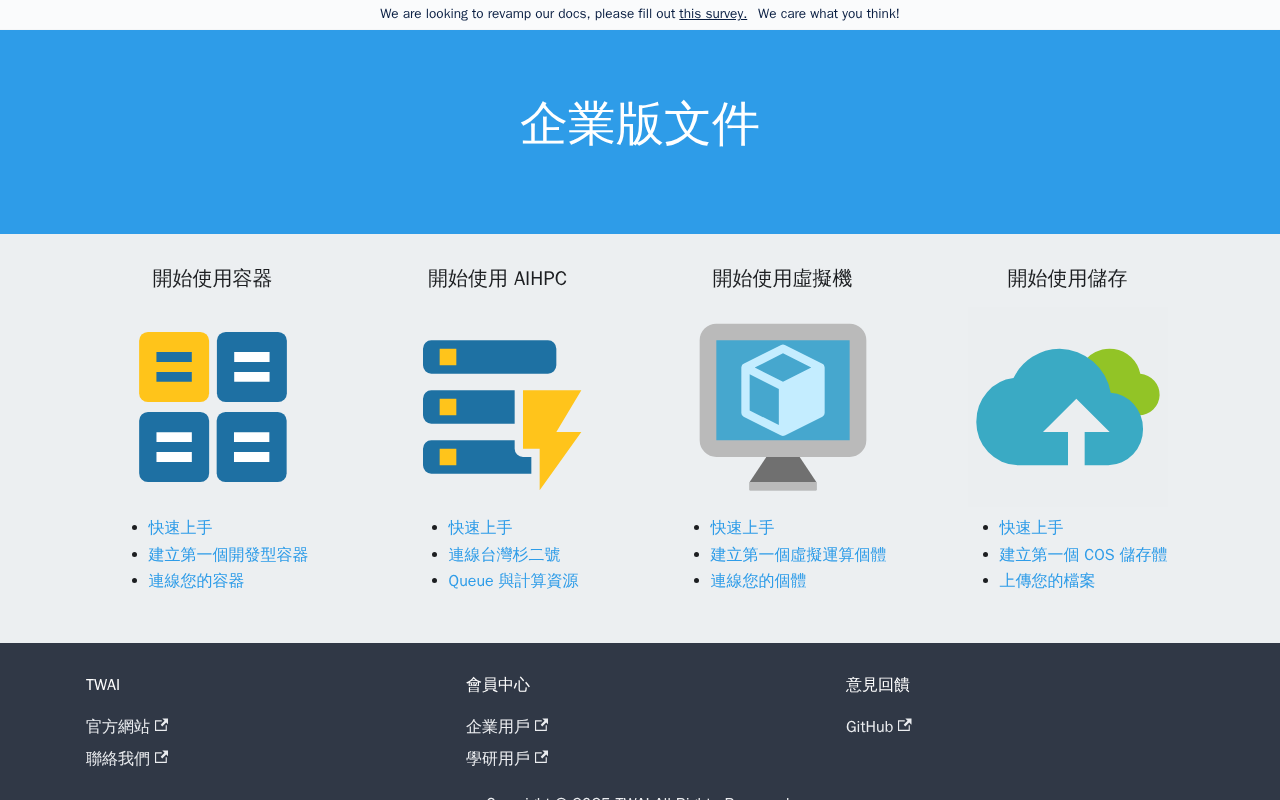The image size is (1280, 800).
Task: Open 快速上手 under 開始使用容器
Action: (x=180, y=527)
